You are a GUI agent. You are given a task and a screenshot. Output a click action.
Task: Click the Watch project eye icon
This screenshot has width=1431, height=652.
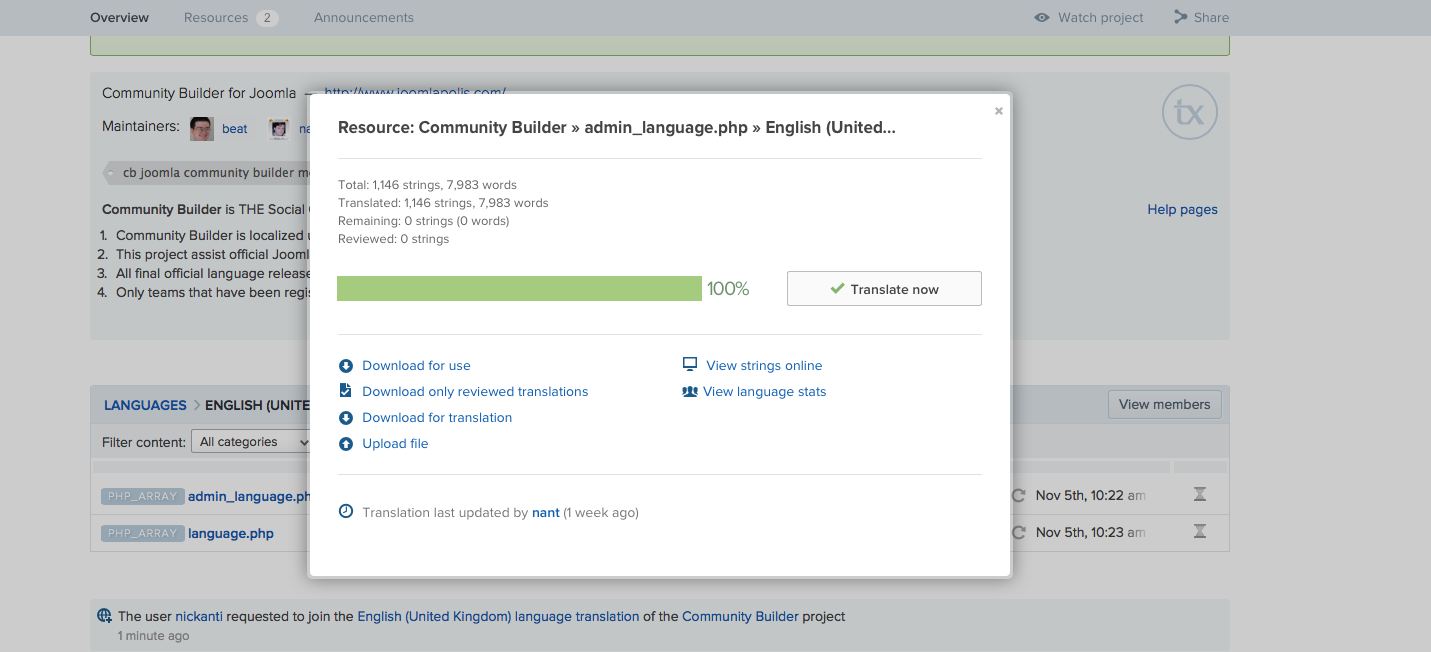click(x=1042, y=17)
